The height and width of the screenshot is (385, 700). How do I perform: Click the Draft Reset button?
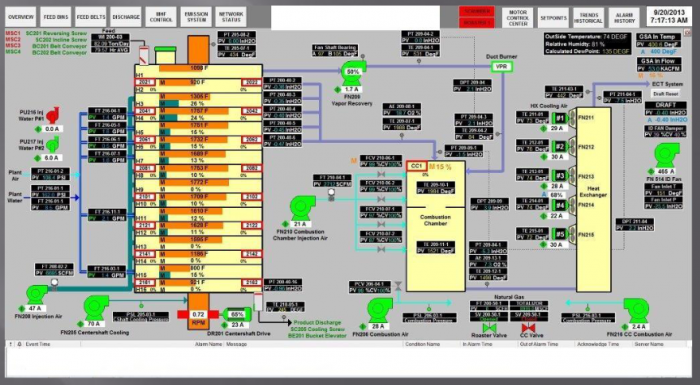click(x=666, y=94)
